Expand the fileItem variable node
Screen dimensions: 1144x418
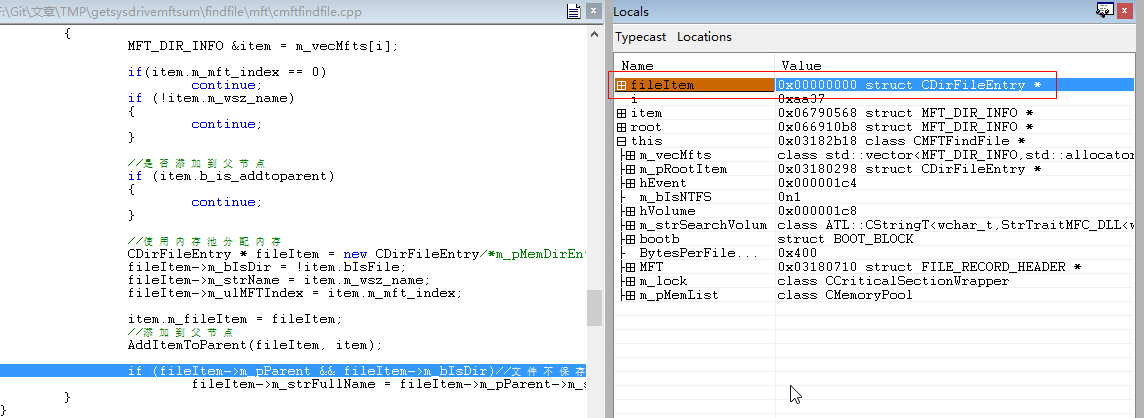(x=622, y=86)
